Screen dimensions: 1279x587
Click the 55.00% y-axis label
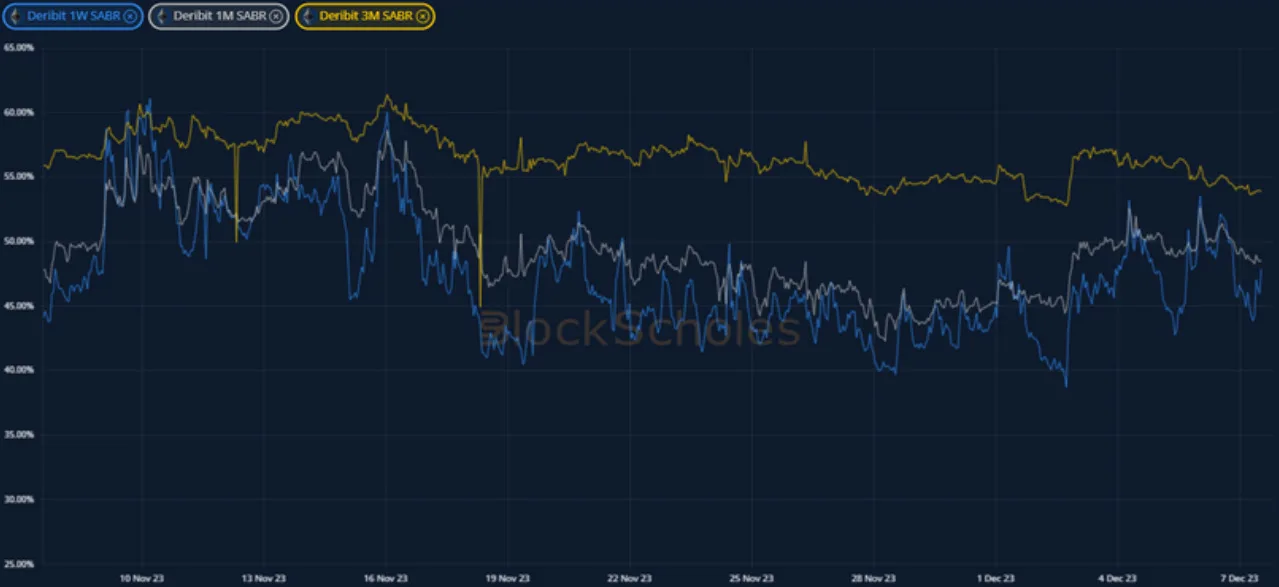tap(19, 177)
